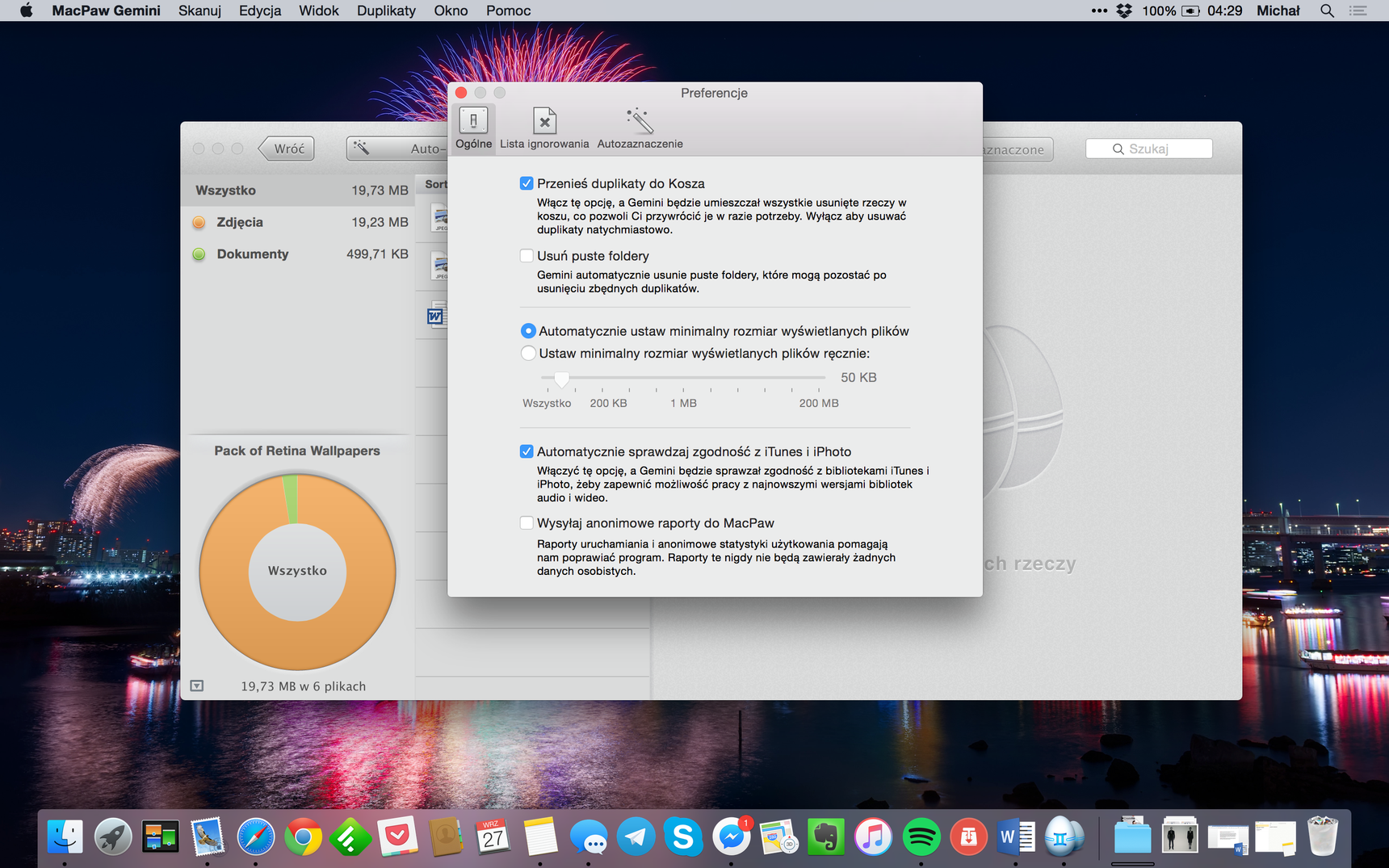Open Maps from the dock
1389x868 pixels.
[778, 837]
